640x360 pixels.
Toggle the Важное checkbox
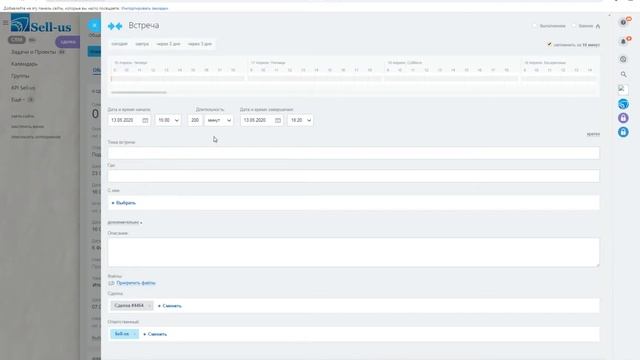coord(574,26)
